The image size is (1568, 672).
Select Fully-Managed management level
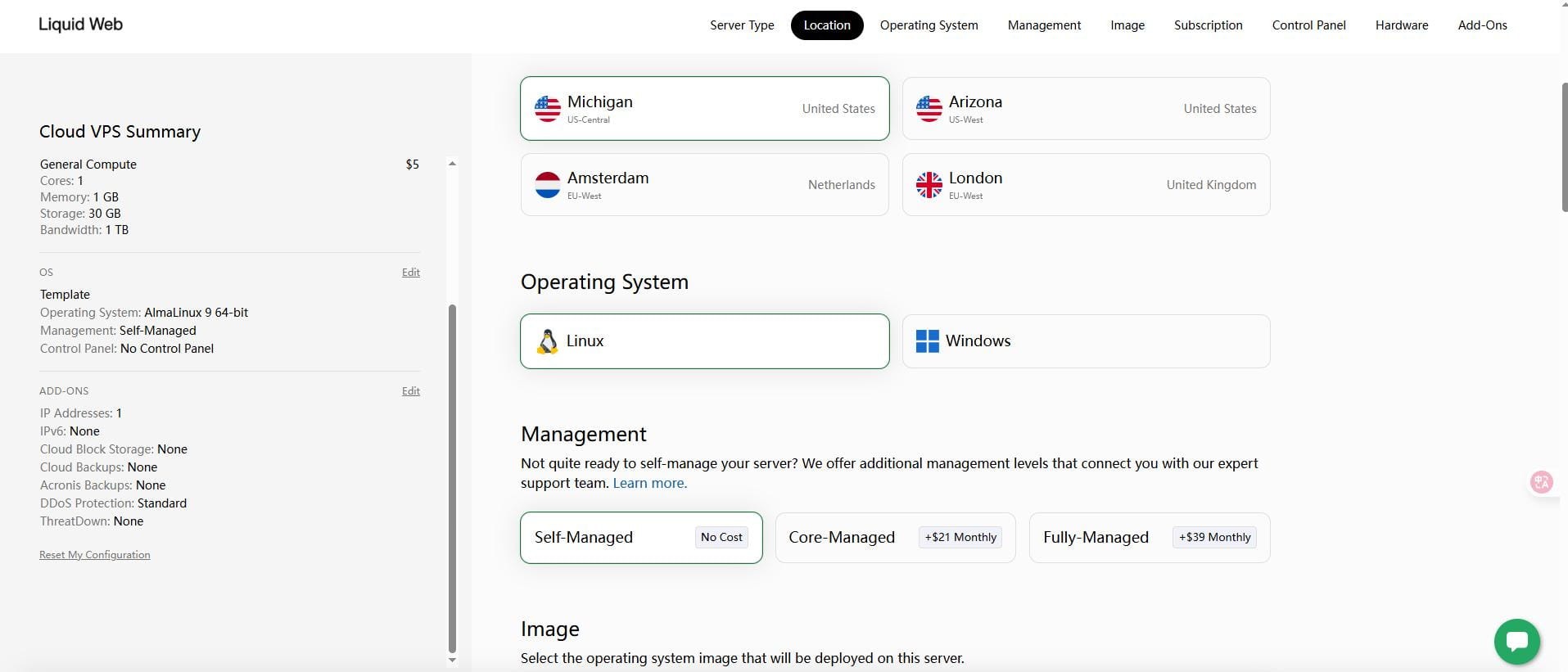(x=1150, y=538)
